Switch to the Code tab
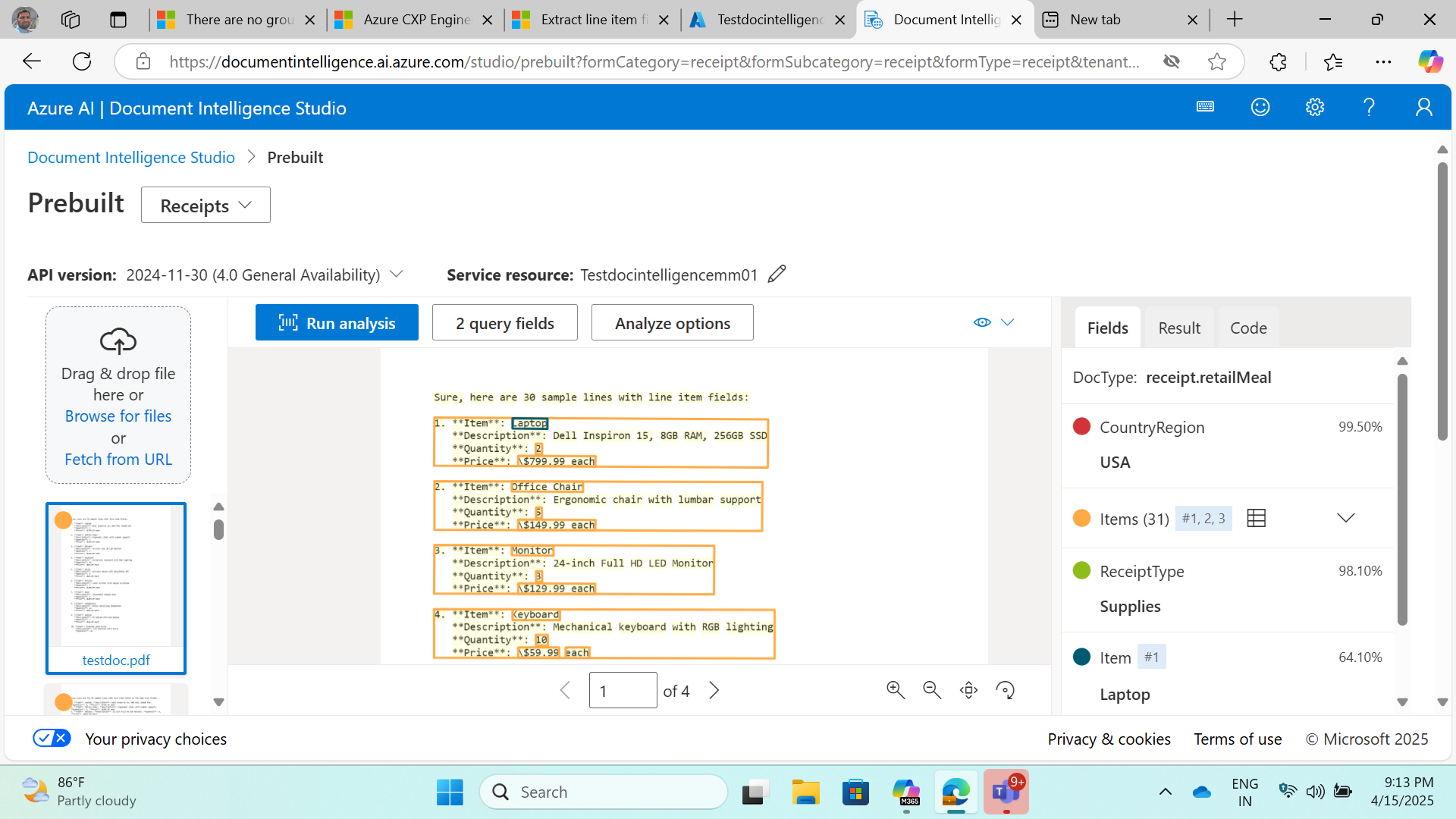1456x819 pixels. point(1247,328)
